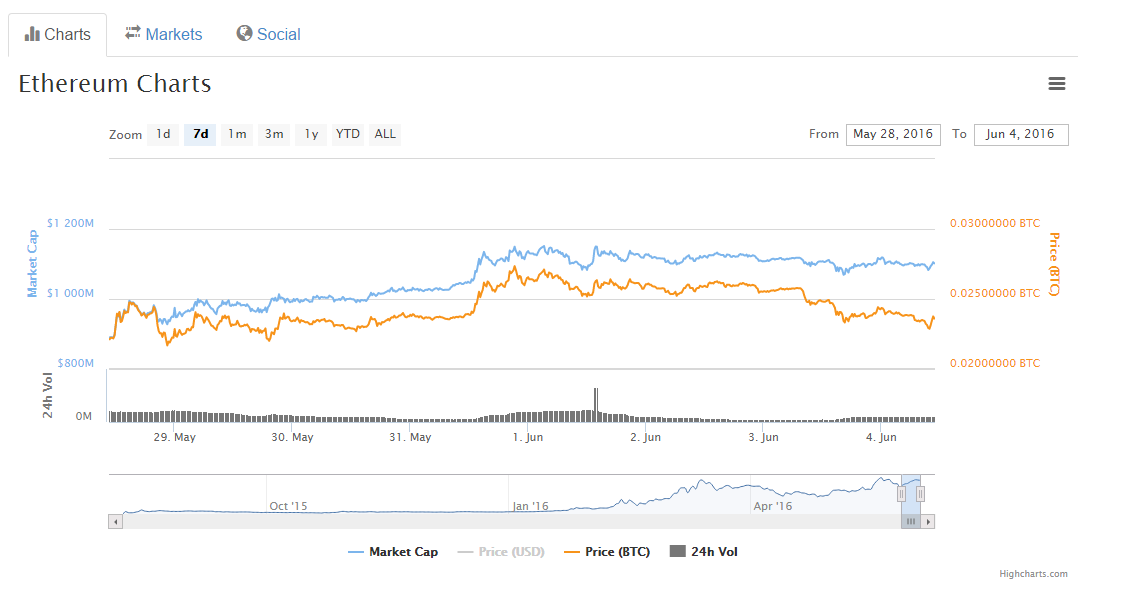This screenshot has width=1132, height=602.
Task: Open the Social tab
Action: (269, 34)
